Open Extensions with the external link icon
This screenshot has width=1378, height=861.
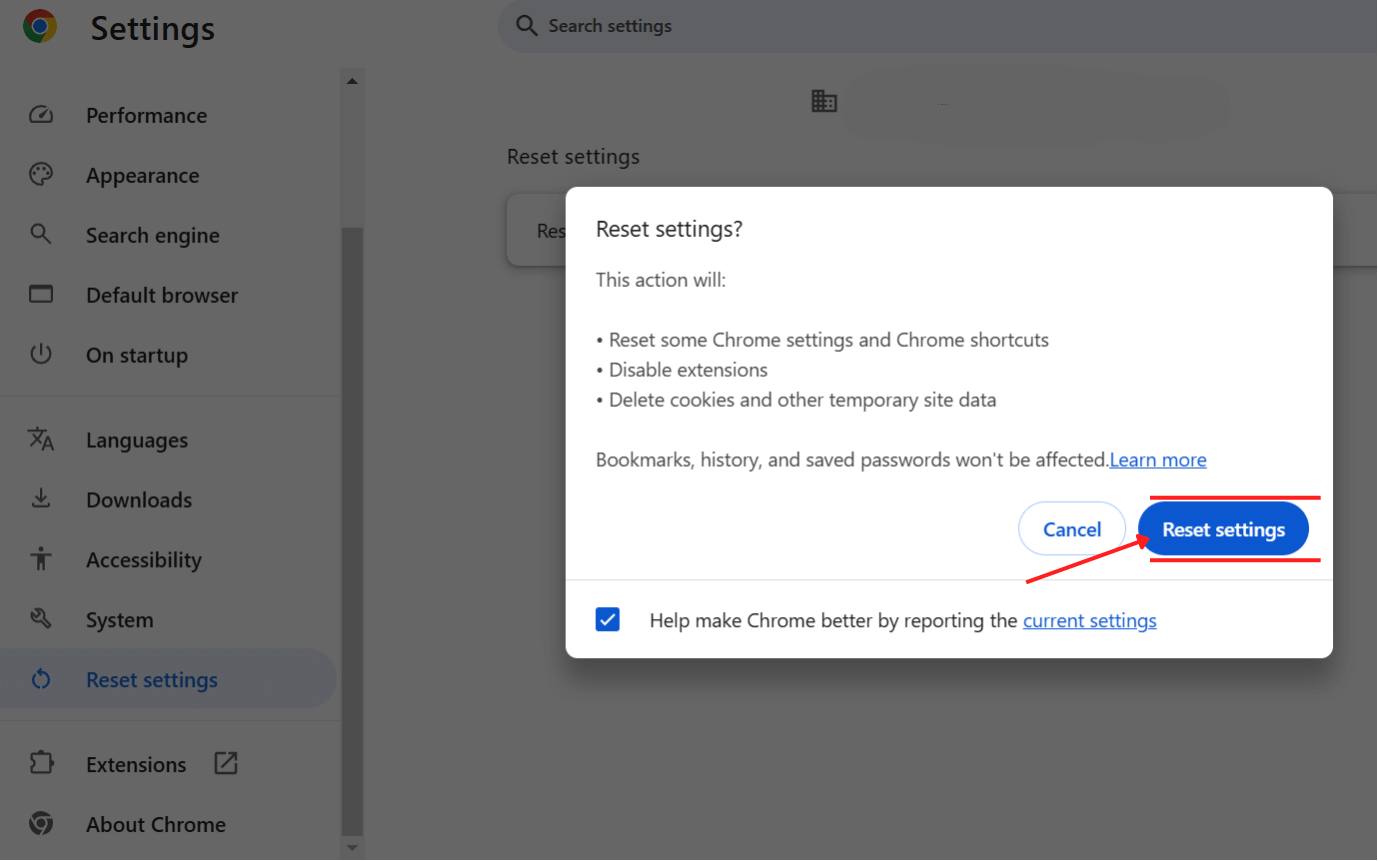(x=226, y=763)
